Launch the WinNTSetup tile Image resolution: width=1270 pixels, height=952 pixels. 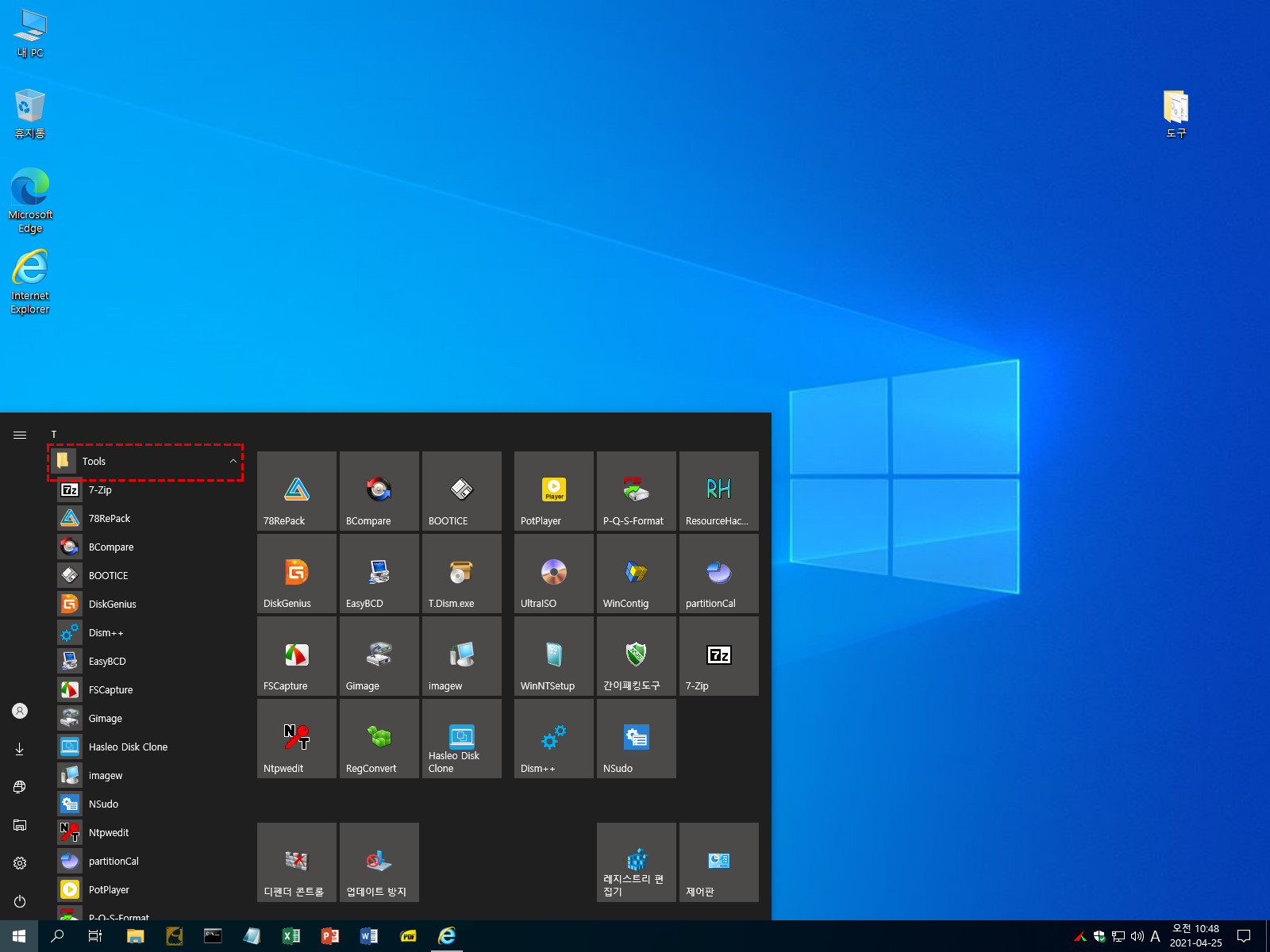coord(554,656)
